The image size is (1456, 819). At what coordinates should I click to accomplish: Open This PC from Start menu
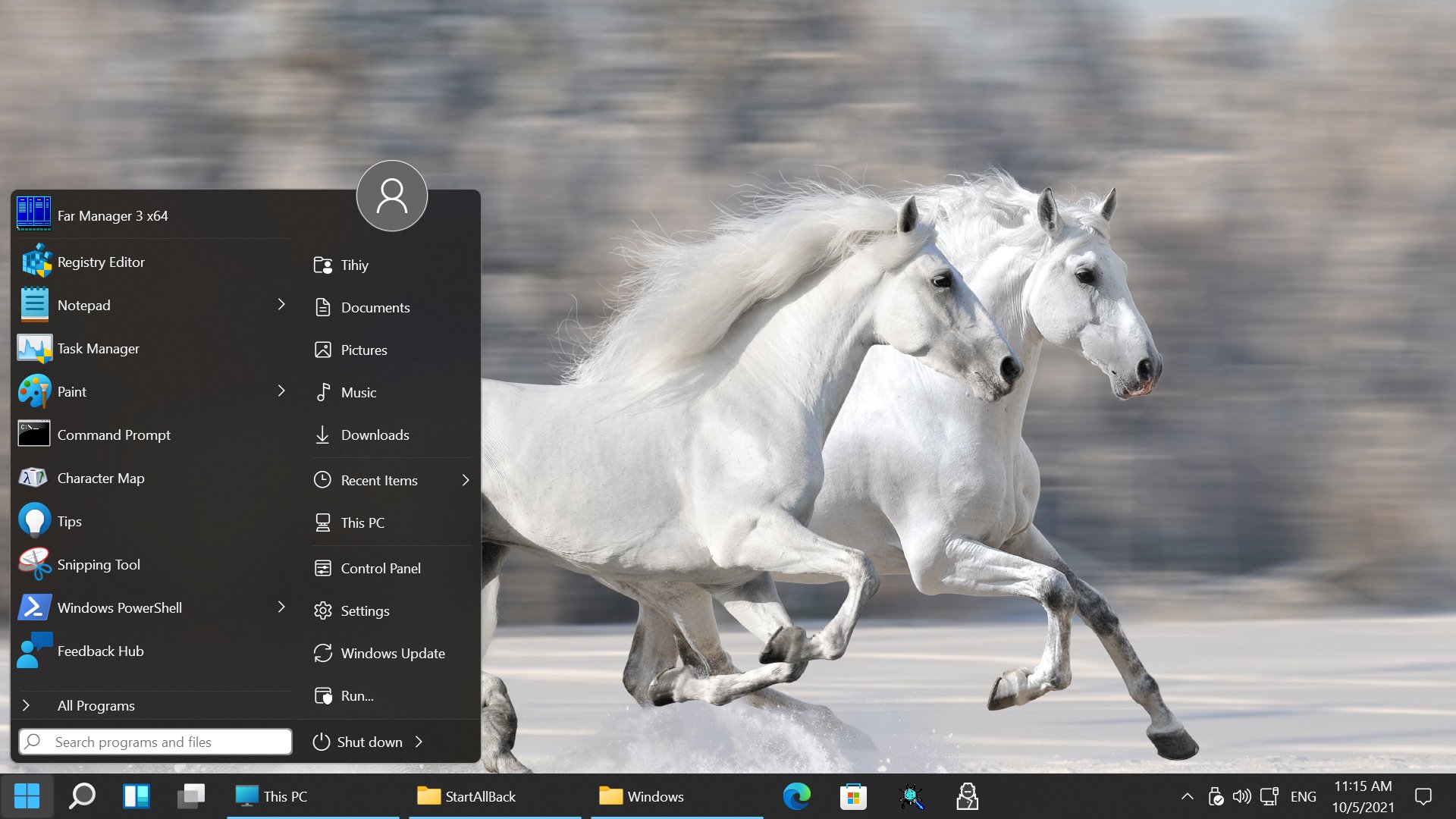point(361,522)
